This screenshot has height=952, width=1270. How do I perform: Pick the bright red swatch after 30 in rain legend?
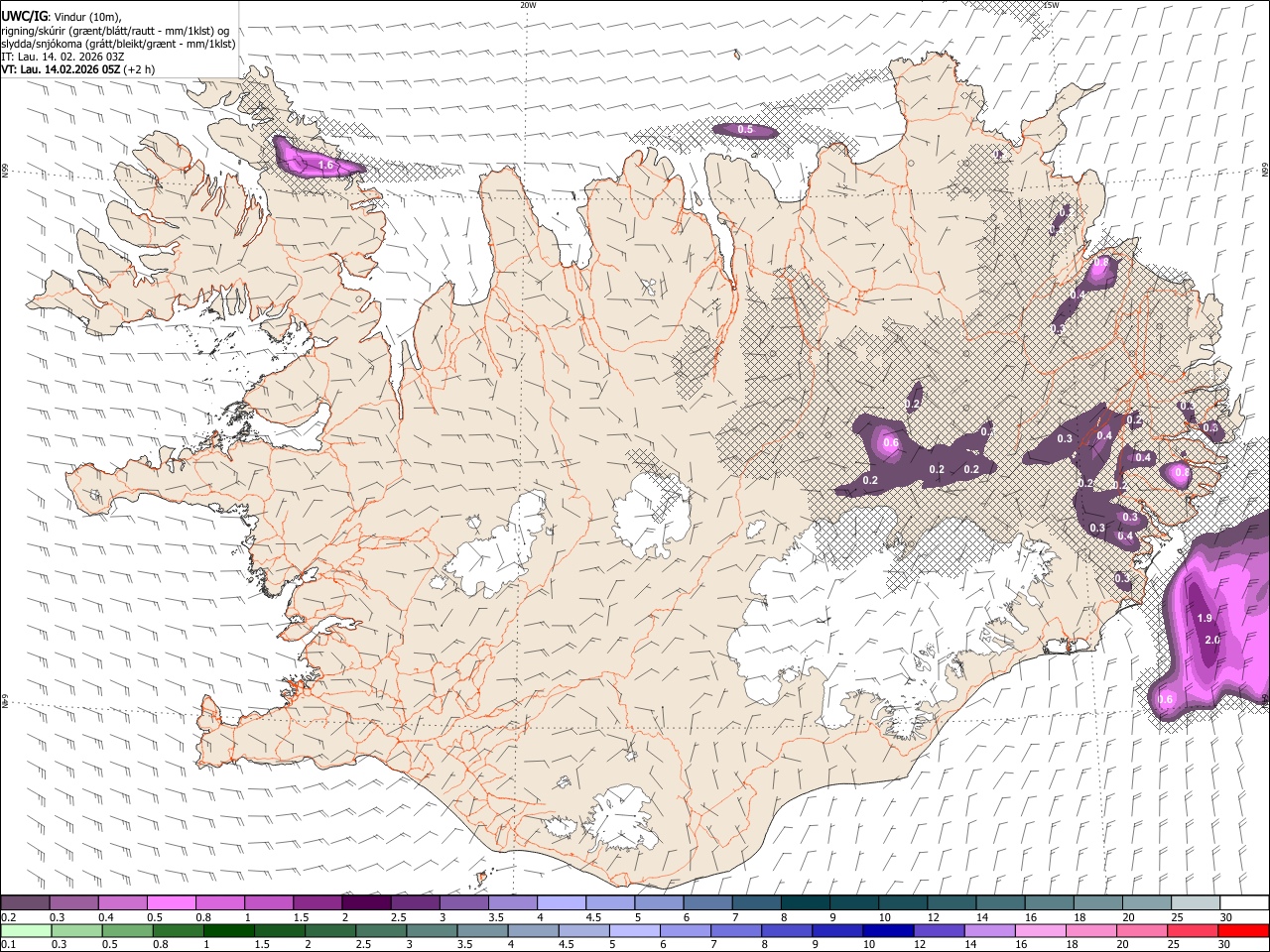1241,931
